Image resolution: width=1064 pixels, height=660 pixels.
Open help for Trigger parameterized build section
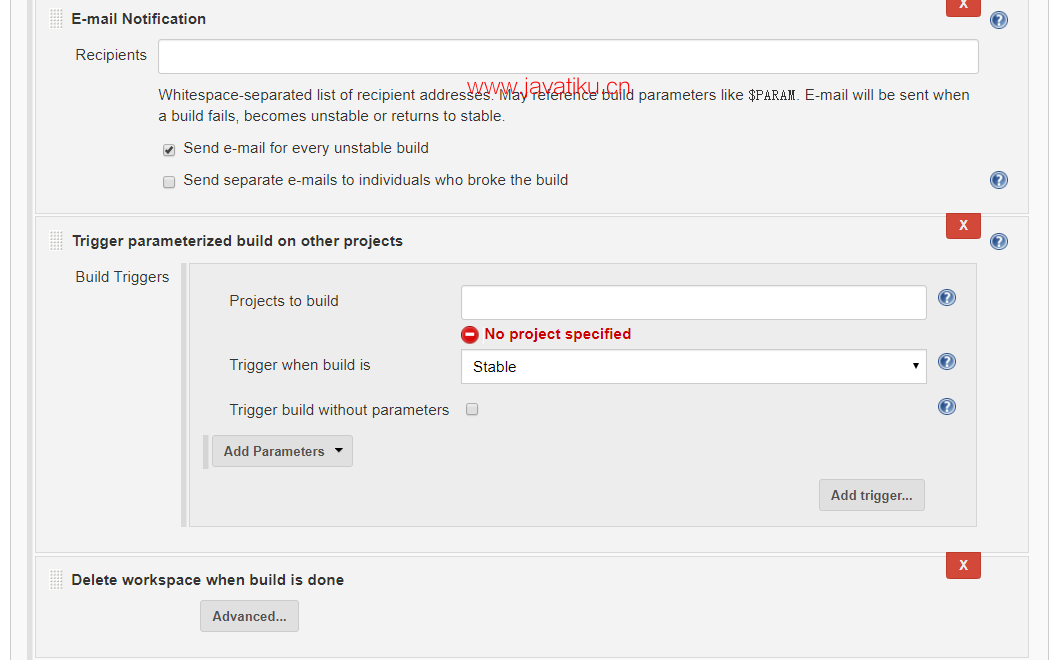(998, 241)
